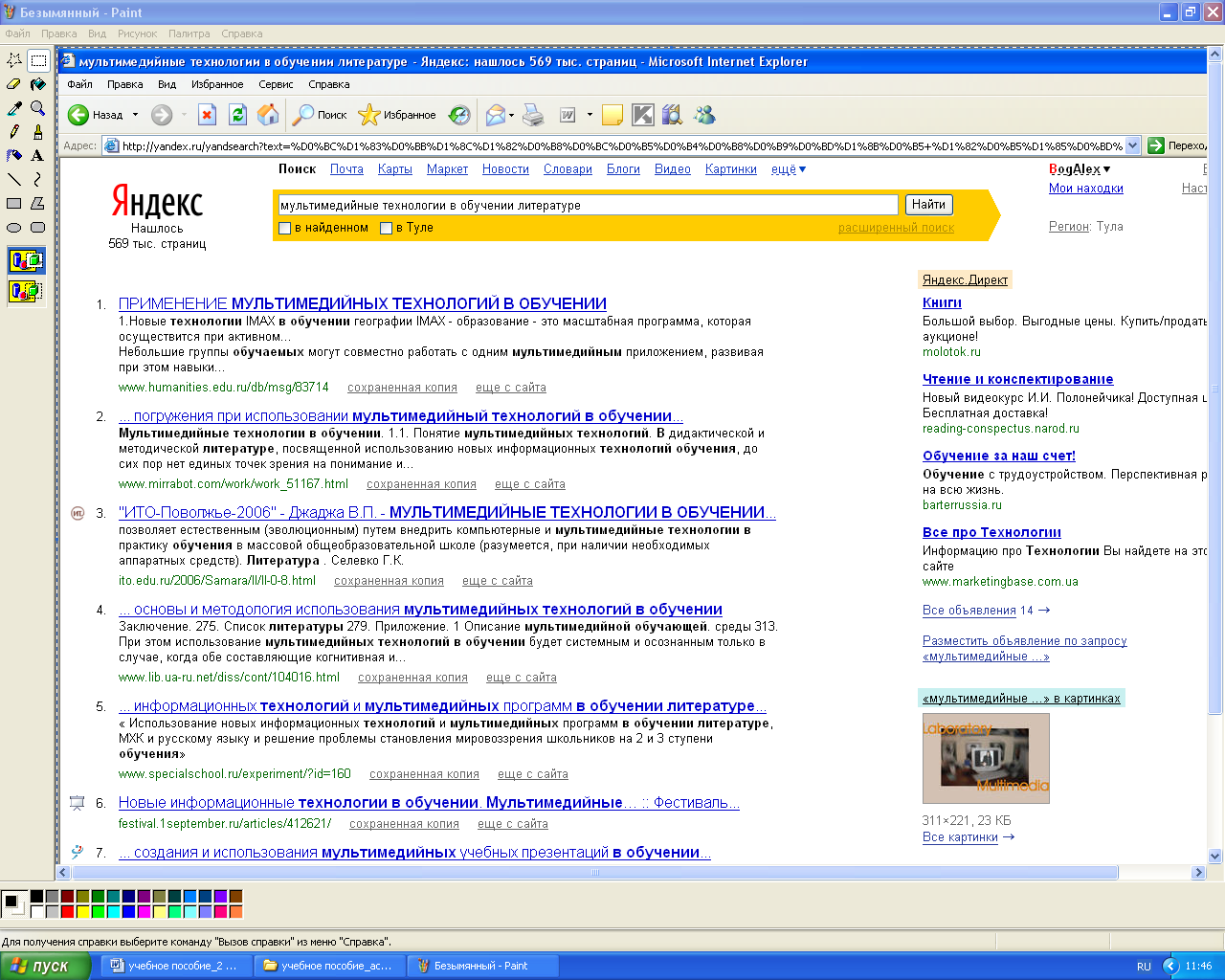The height and width of the screenshot is (980, 1225).
Task: Choose the Pencil tool in Paint
Action: 14,132
